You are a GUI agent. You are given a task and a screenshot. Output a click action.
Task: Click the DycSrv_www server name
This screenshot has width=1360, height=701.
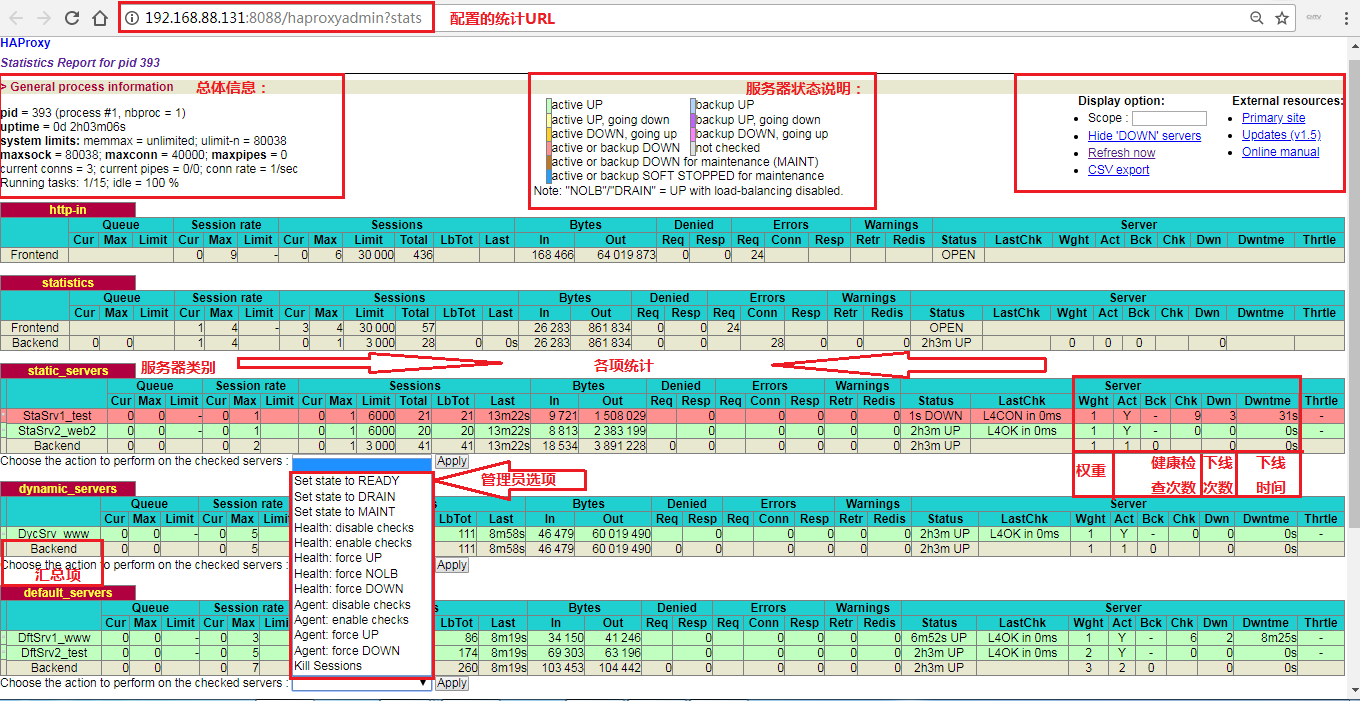[x=53, y=534]
